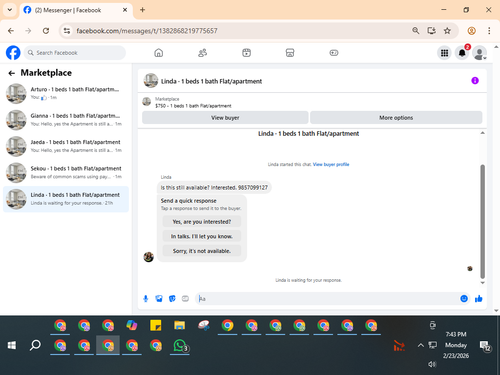Open Sticky Notes from the taskbar
This screenshot has height=375, width=500.
156,325
